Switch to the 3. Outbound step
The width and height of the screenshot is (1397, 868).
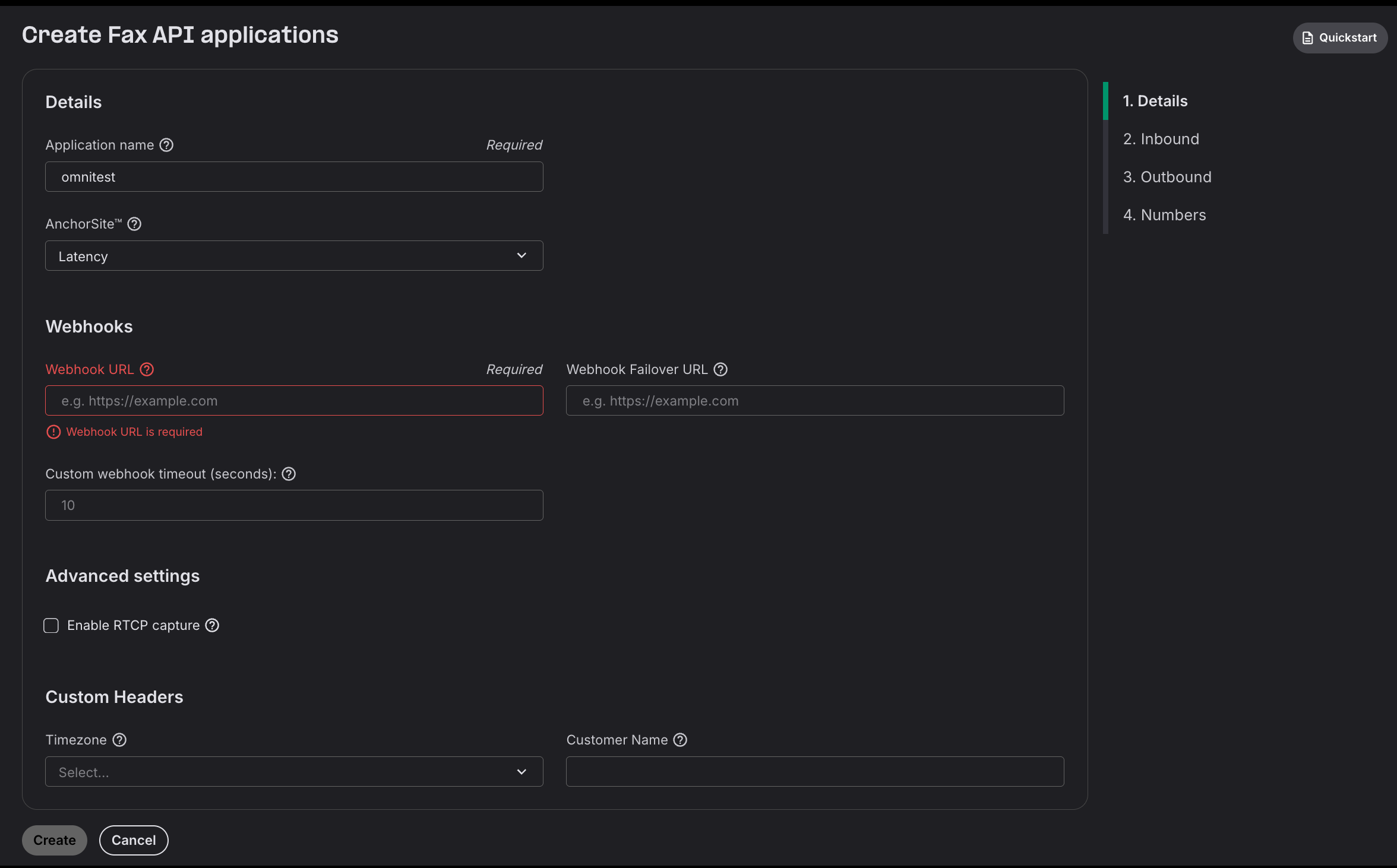1167,177
